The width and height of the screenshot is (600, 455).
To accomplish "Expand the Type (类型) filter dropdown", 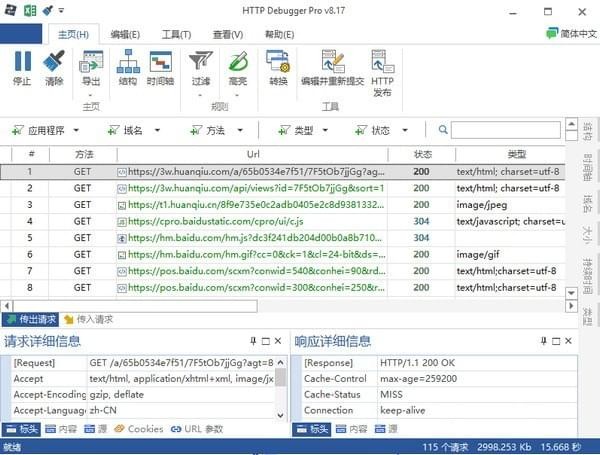I will 325,130.
